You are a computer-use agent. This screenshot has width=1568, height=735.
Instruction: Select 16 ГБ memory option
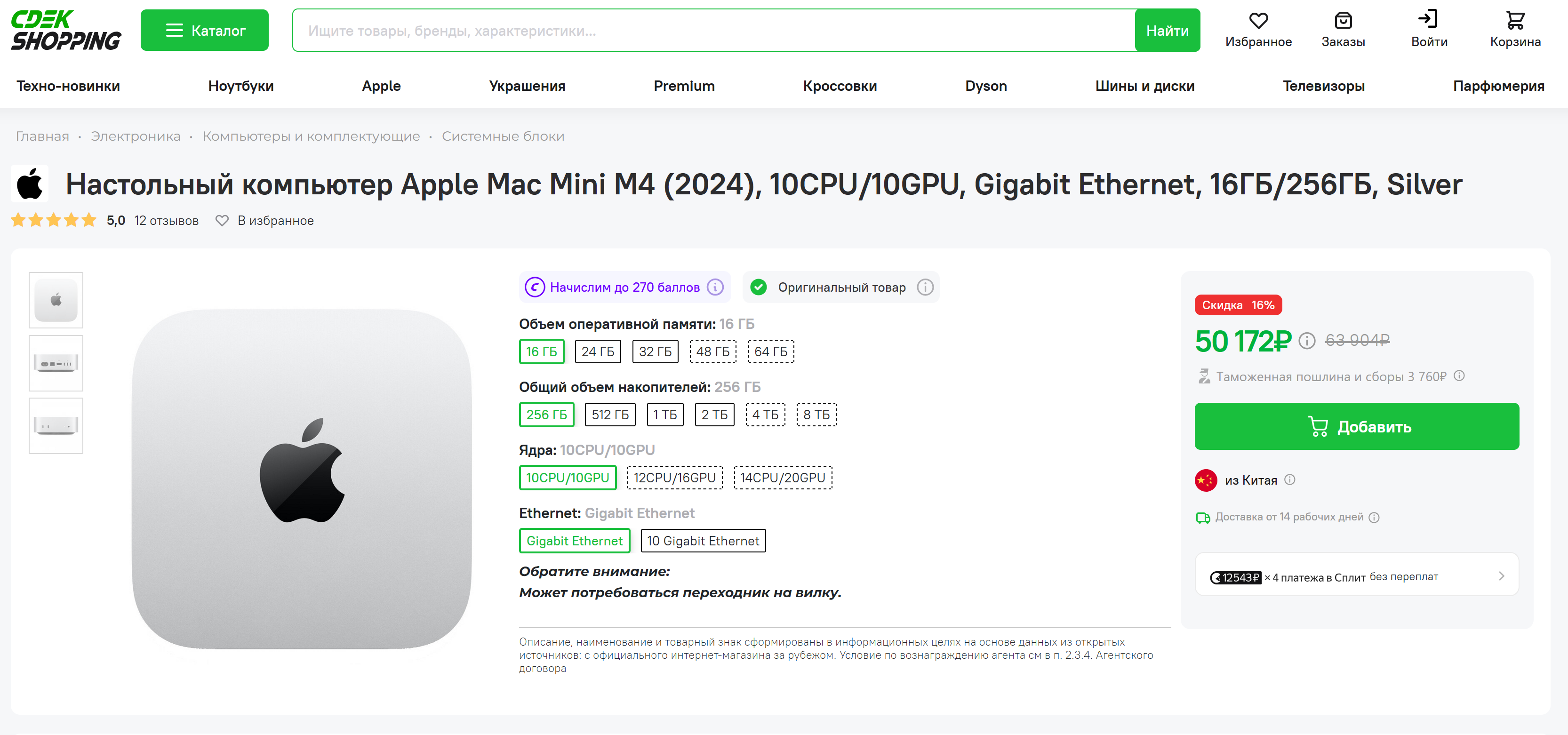[542, 352]
